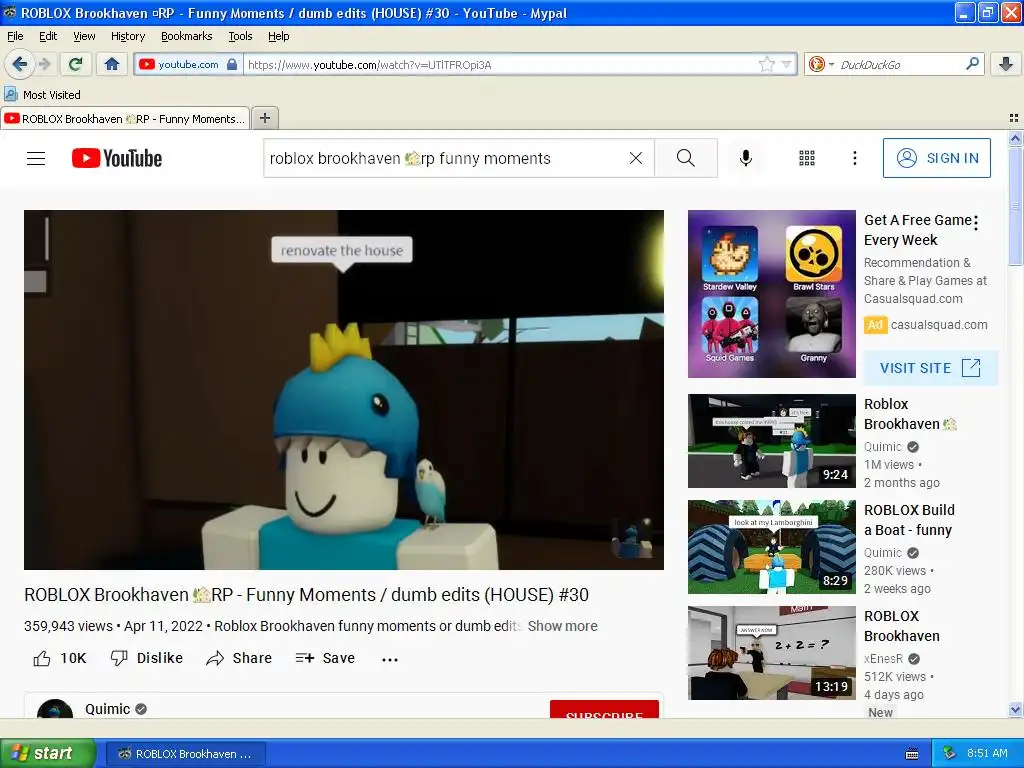This screenshot has width=1024, height=768.
Task: Click the URL address bar
Action: (x=500, y=65)
